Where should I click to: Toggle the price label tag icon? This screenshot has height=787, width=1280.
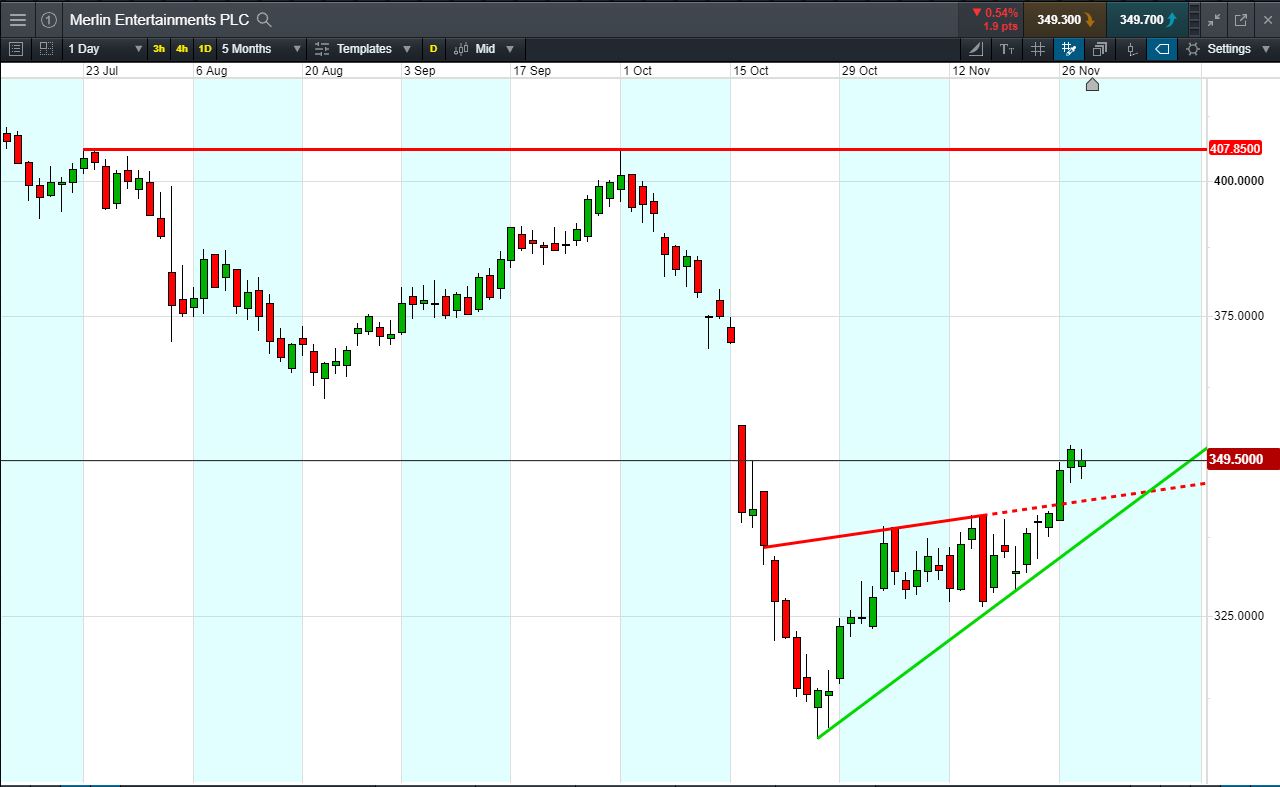coord(1162,48)
